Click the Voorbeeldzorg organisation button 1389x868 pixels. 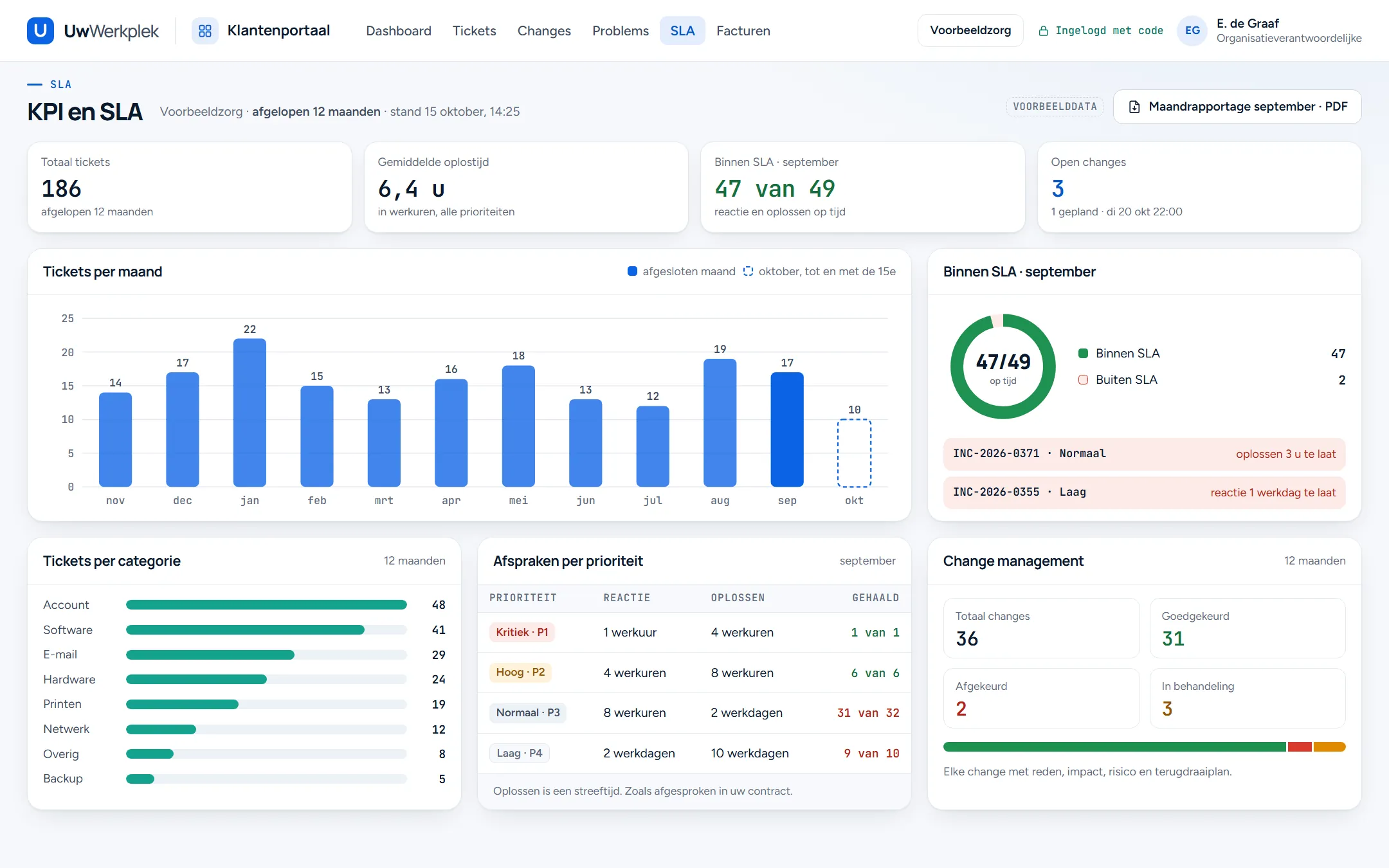970,30
